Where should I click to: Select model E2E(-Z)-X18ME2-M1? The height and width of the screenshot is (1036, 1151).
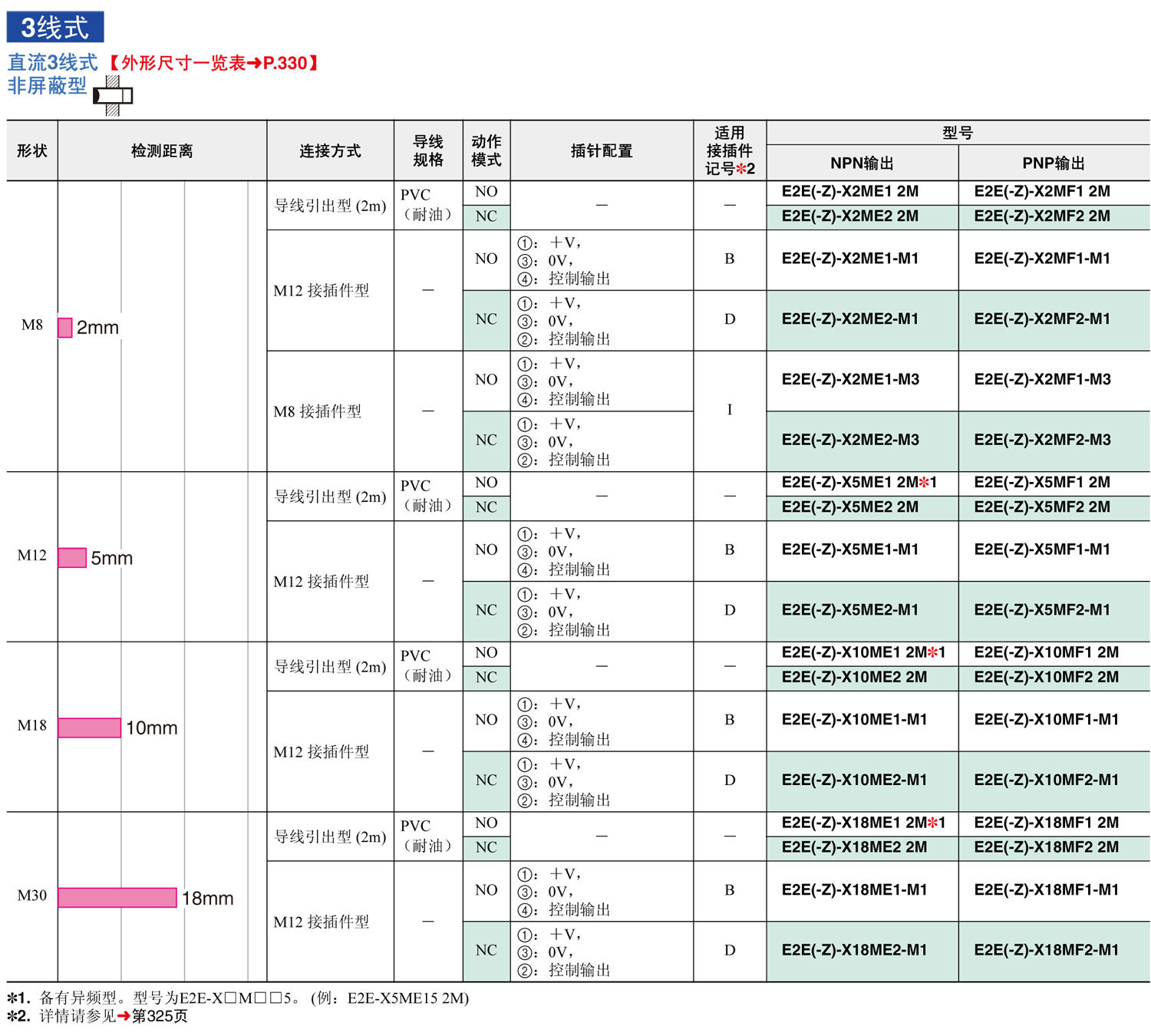click(854, 951)
